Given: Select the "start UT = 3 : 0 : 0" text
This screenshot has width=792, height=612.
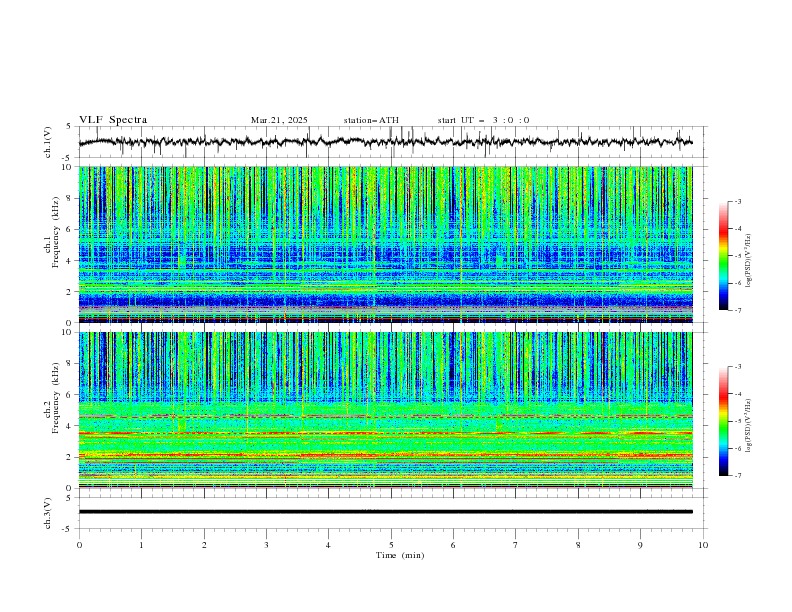Looking at the screenshot, I should 483,120.
